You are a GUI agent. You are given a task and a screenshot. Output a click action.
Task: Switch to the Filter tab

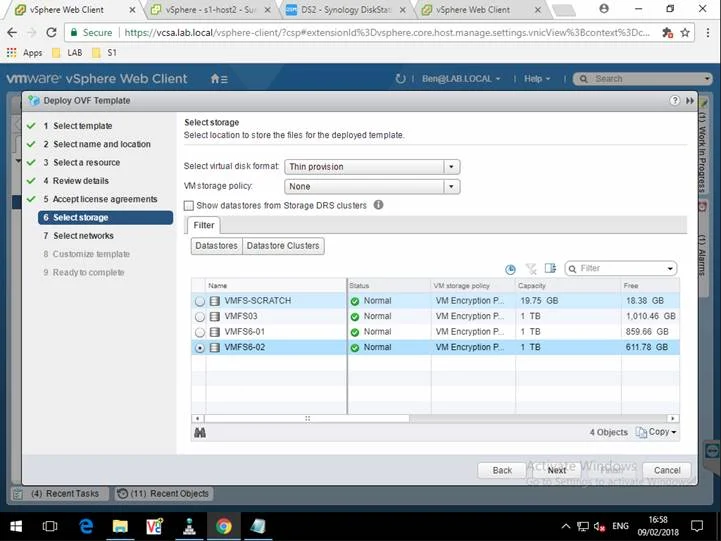(204, 225)
